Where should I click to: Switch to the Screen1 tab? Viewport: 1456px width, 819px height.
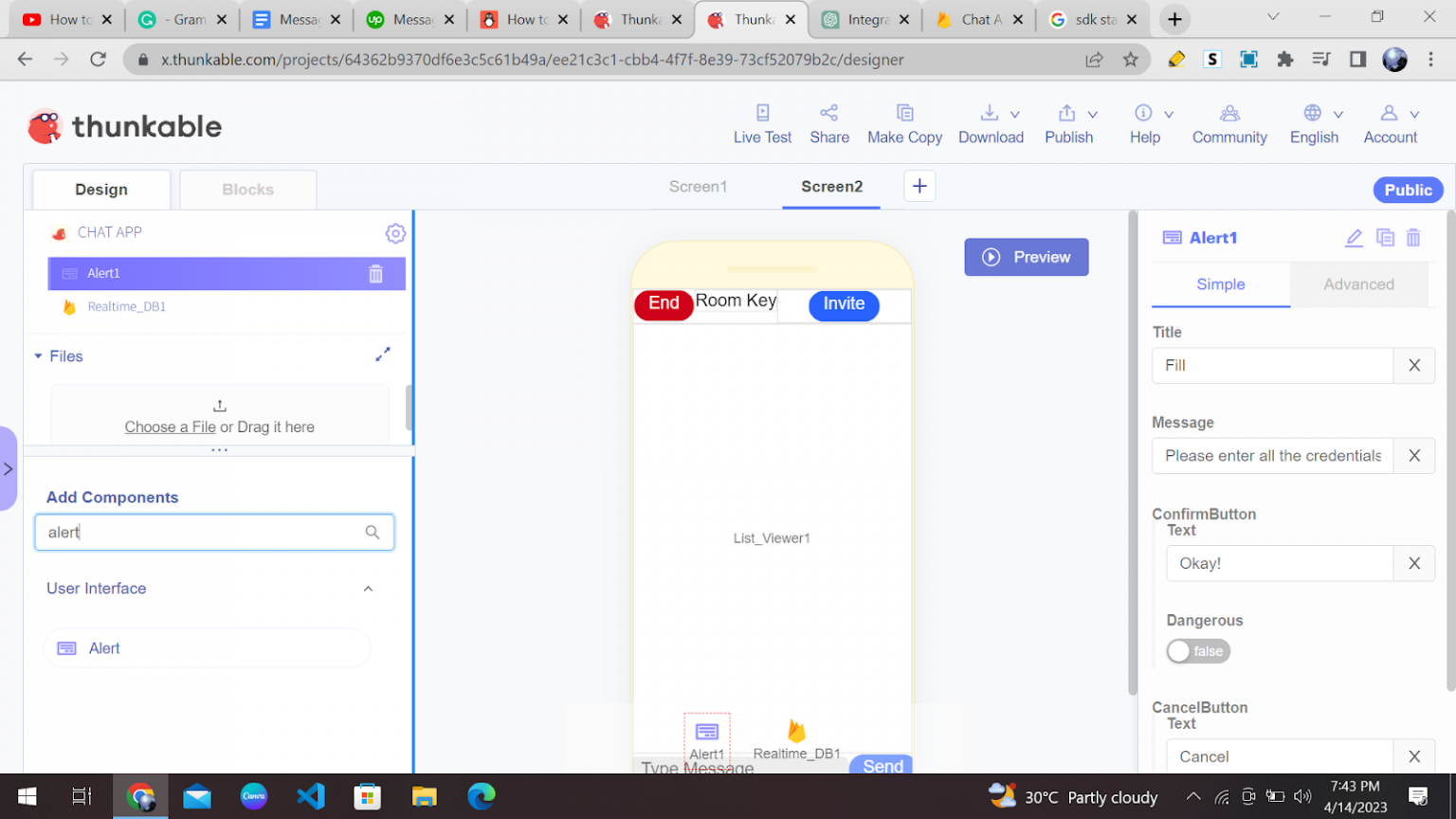[698, 186]
